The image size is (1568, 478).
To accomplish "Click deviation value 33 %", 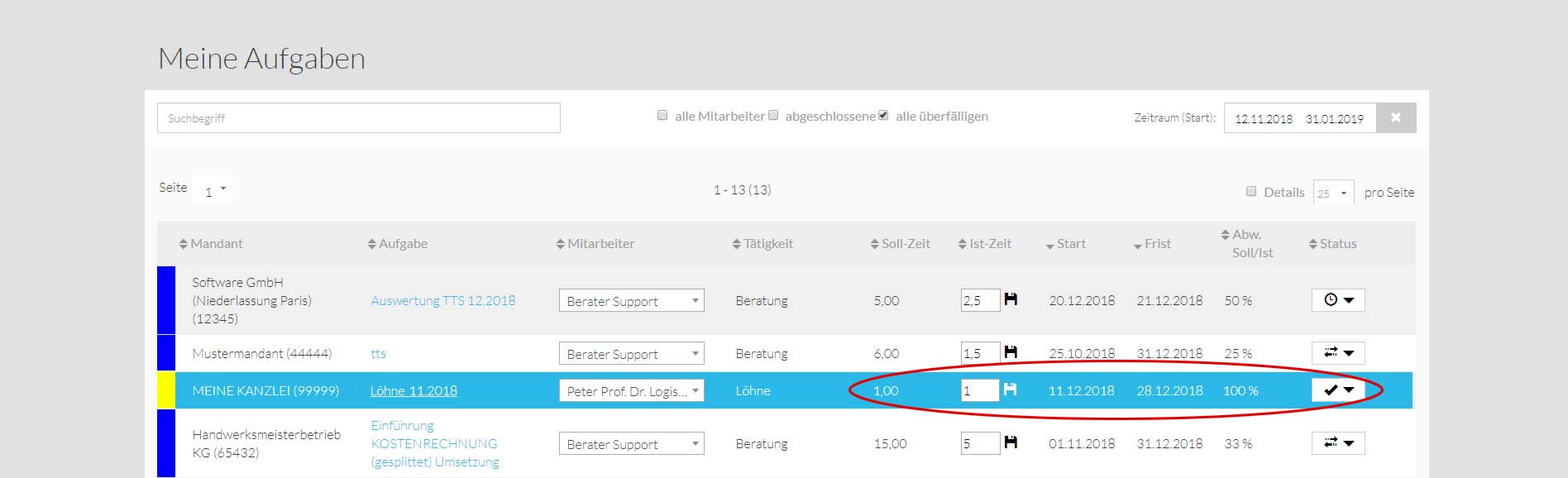I will click(1238, 443).
